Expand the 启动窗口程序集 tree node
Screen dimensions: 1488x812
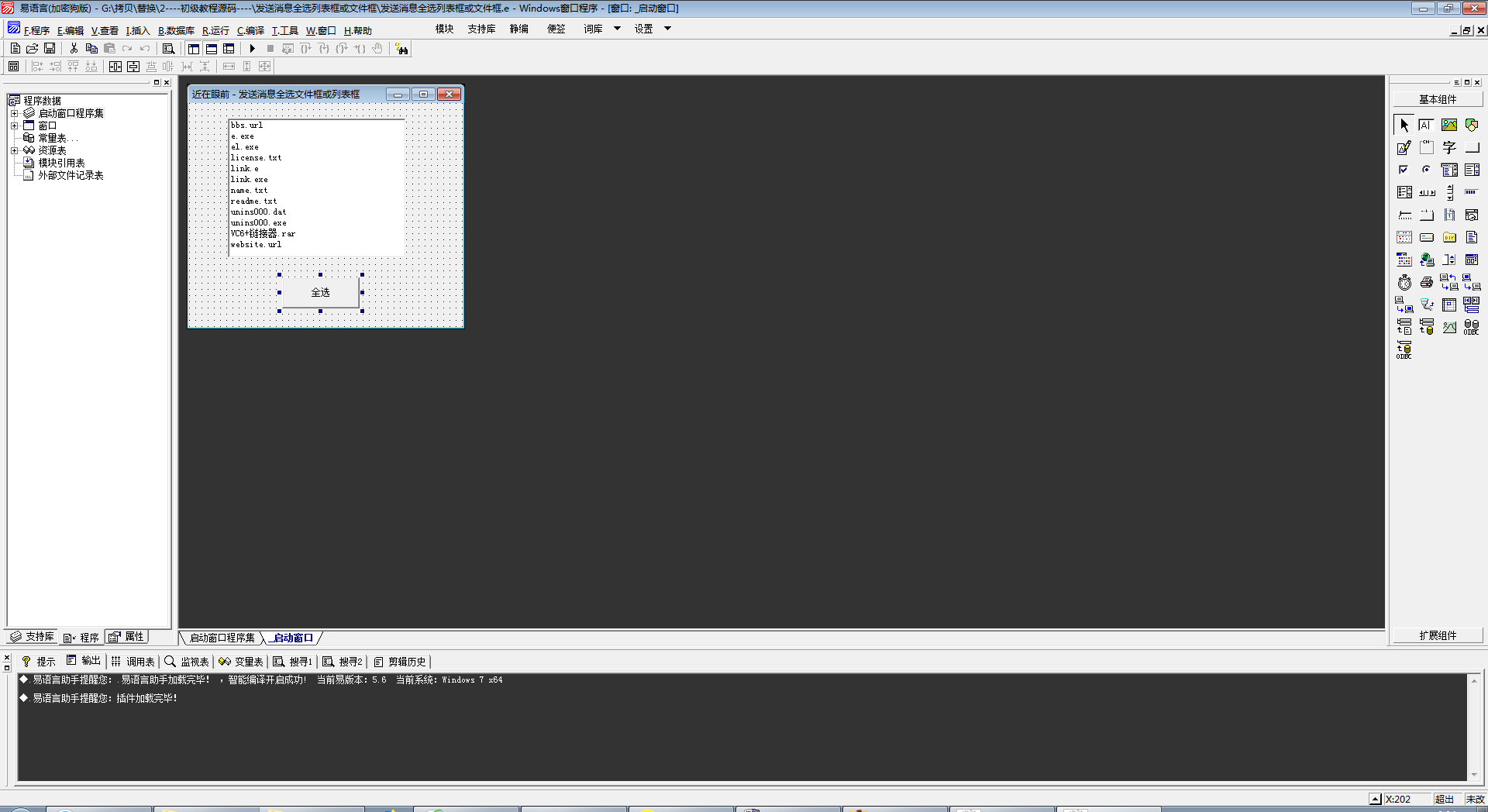pos(14,113)
